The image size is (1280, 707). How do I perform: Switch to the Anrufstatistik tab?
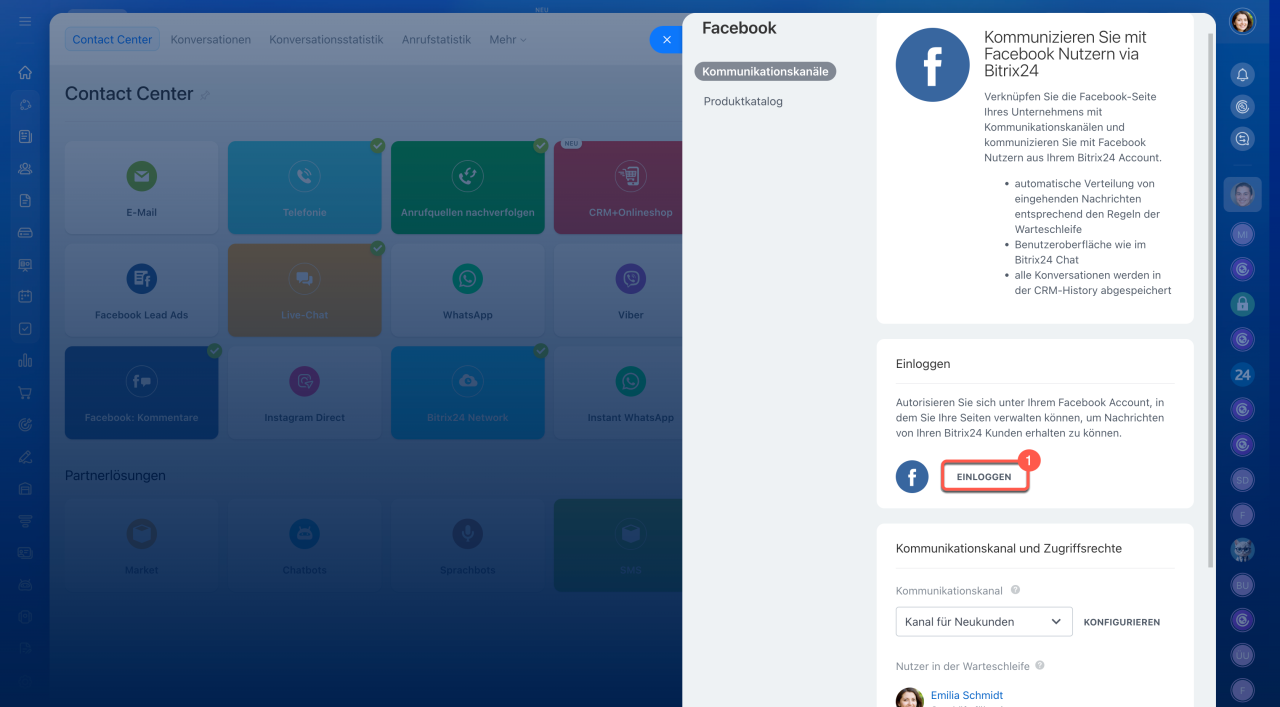click(436, 40)
